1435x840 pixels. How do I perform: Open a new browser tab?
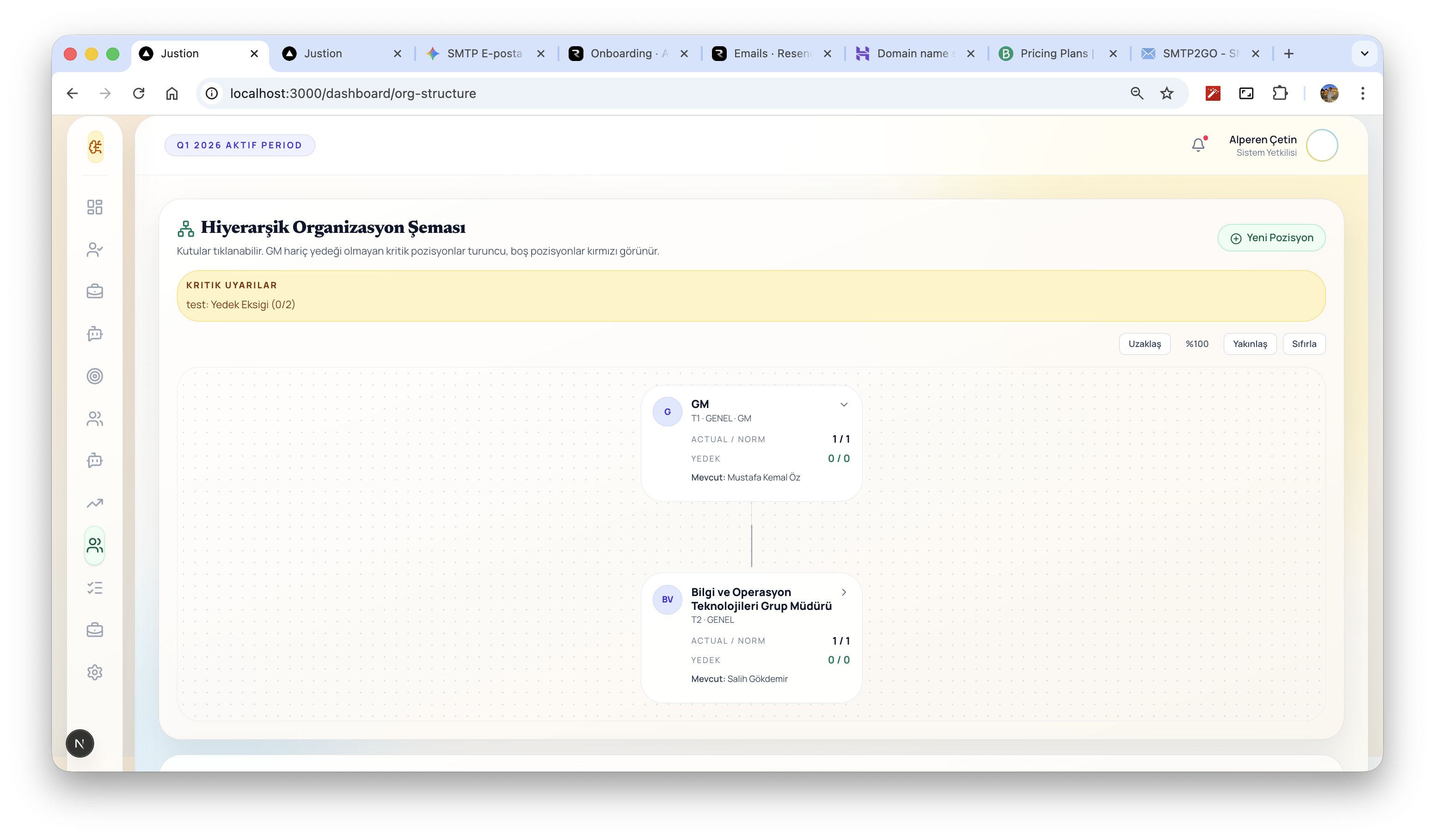coord(1288,54)
